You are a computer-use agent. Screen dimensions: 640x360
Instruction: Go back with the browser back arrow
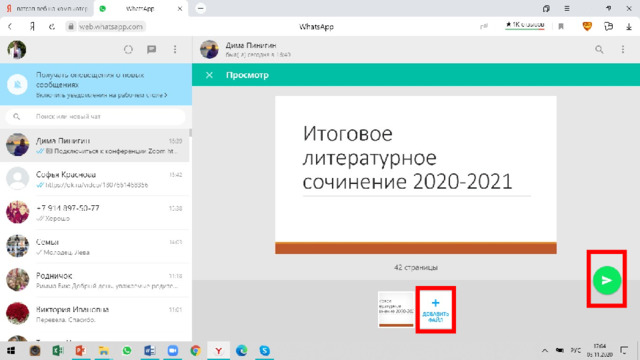pos(10,27)
